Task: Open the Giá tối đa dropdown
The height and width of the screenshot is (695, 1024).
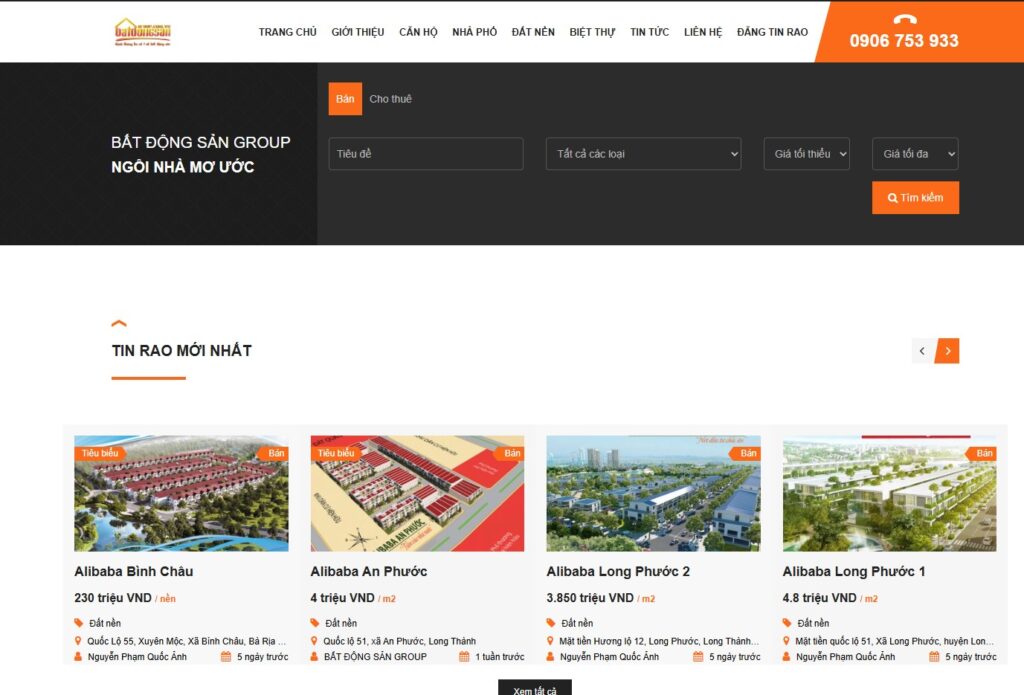Action: click(x=915, y=153)
